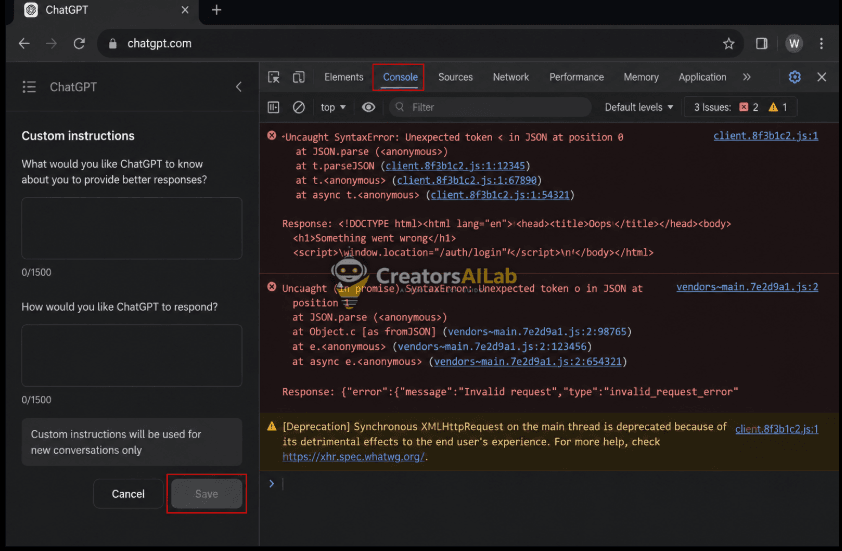
Task: Open the xhr.spec.whatwg.org link
Action: coord(353,456)
